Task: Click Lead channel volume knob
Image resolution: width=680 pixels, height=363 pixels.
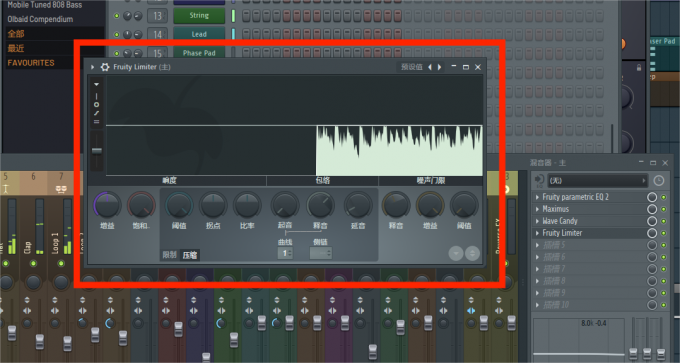Action: (x=138, y=34)
